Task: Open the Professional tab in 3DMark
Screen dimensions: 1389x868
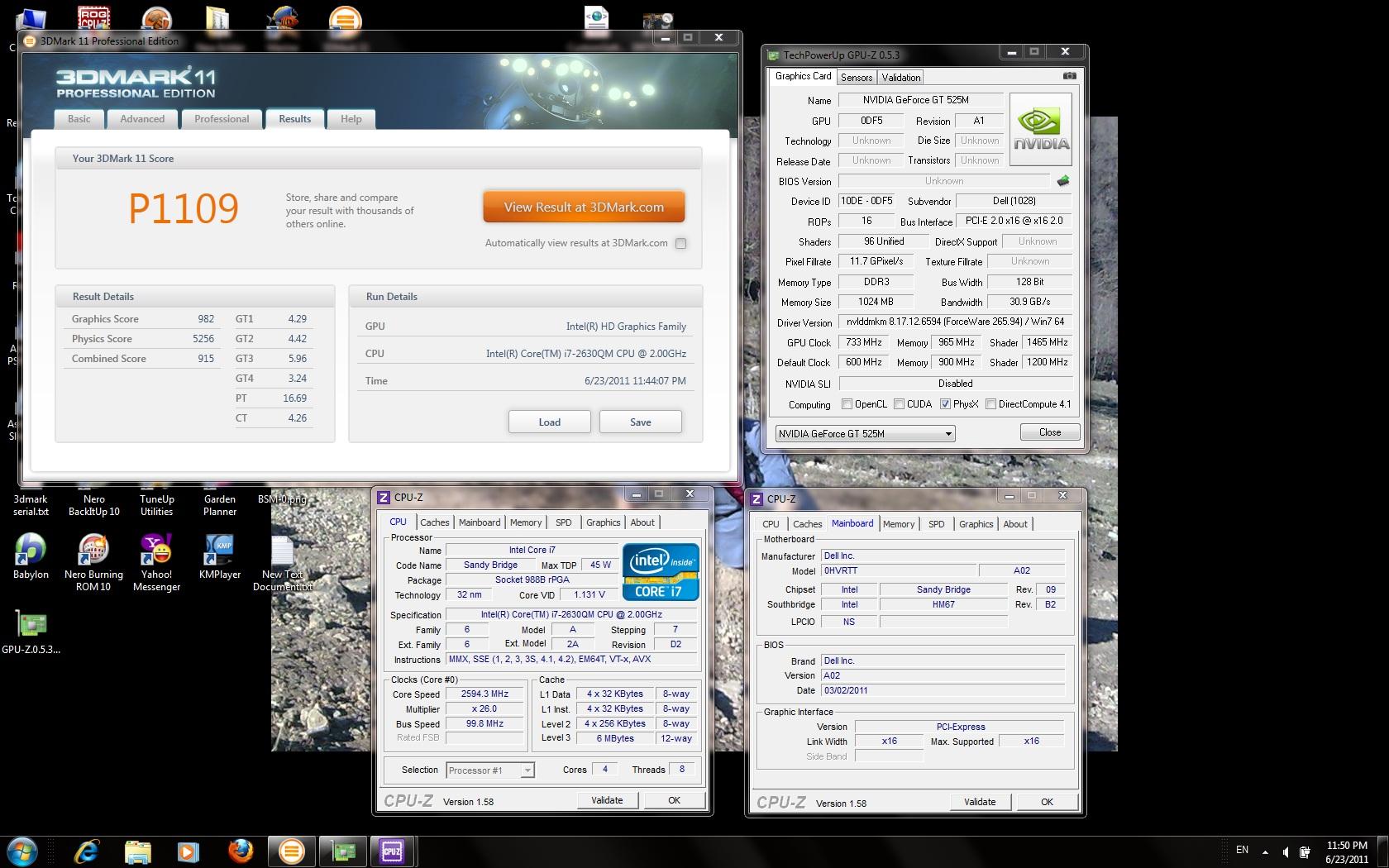Action: tap(222, 119)
